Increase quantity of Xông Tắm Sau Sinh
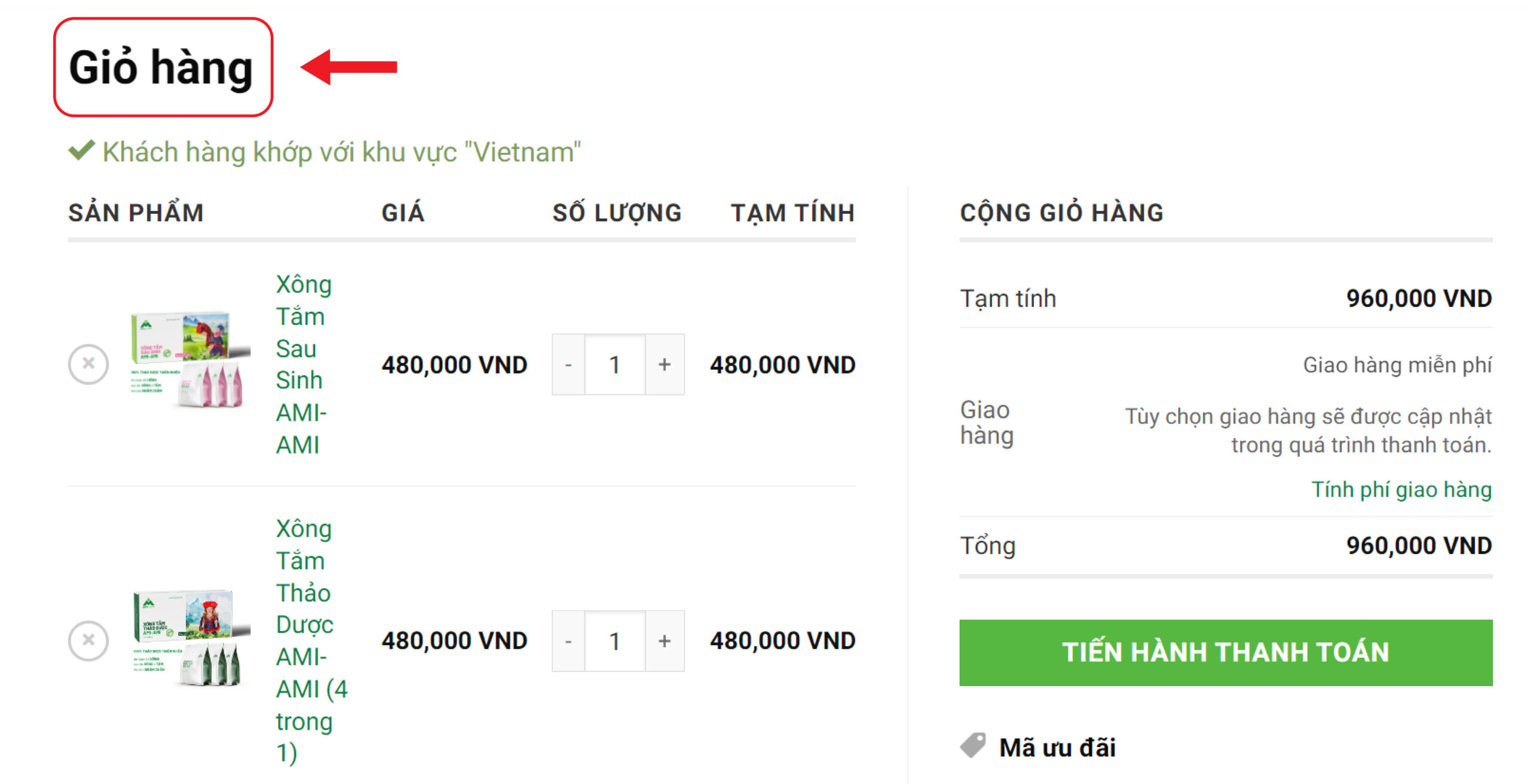 [x=665, y=365]
